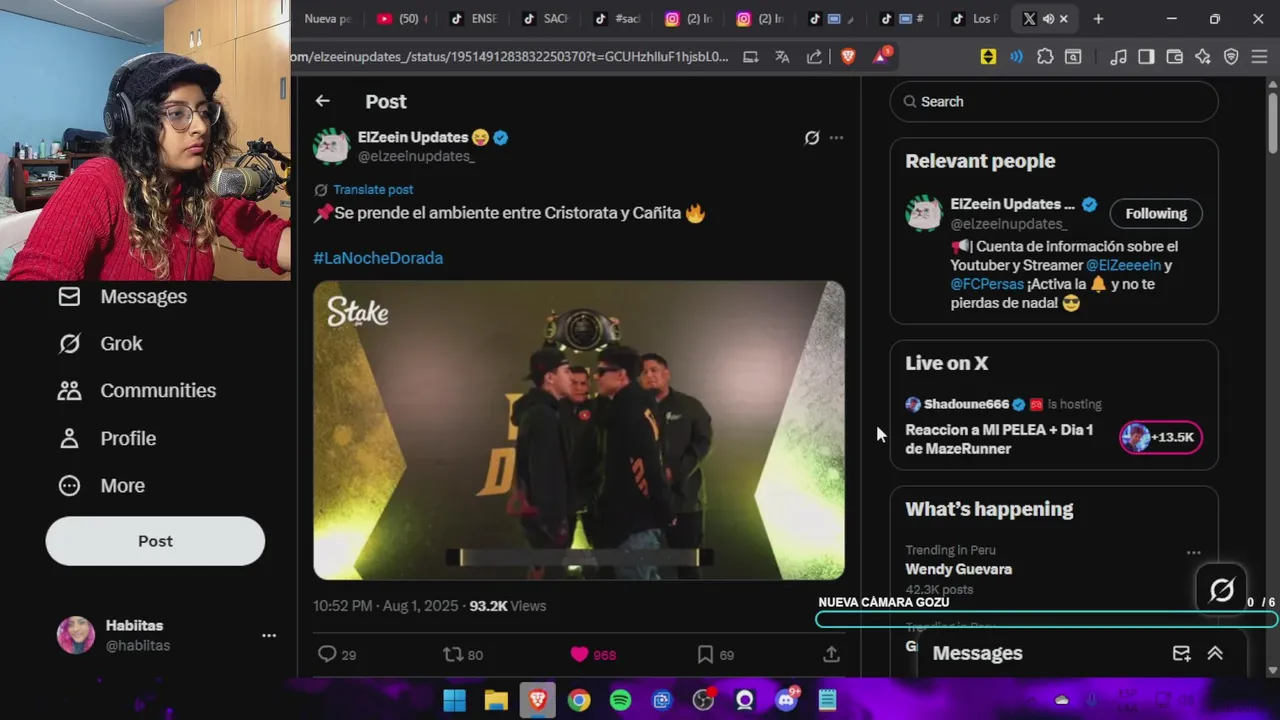
Task: Switch to the Los P TikTok tab
Action: point(974,19)
